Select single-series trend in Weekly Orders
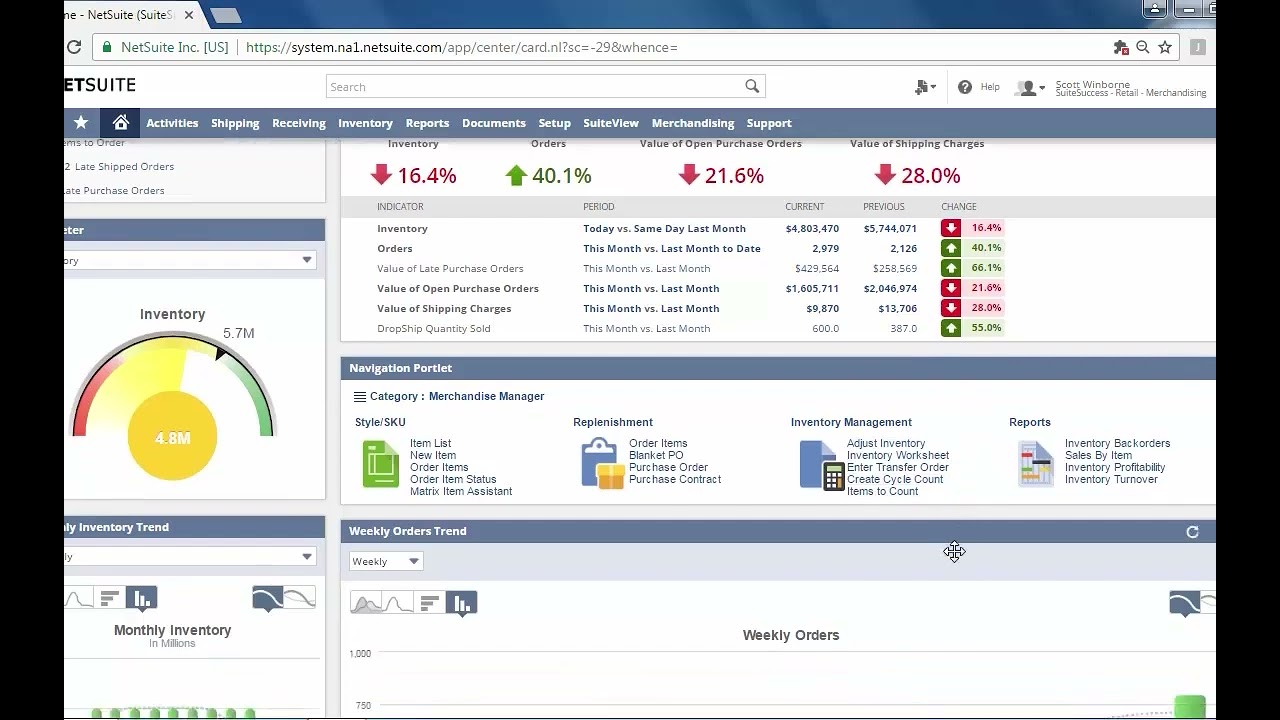This screenshot has width=1280, height=720. (1185, 602)
